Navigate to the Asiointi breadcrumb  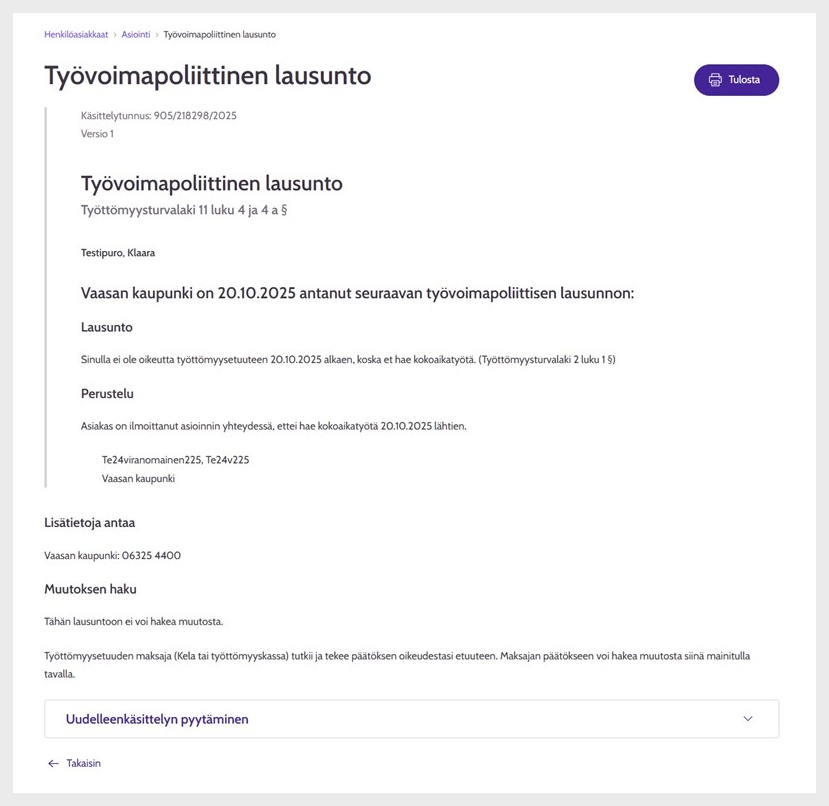click(136, 35)
